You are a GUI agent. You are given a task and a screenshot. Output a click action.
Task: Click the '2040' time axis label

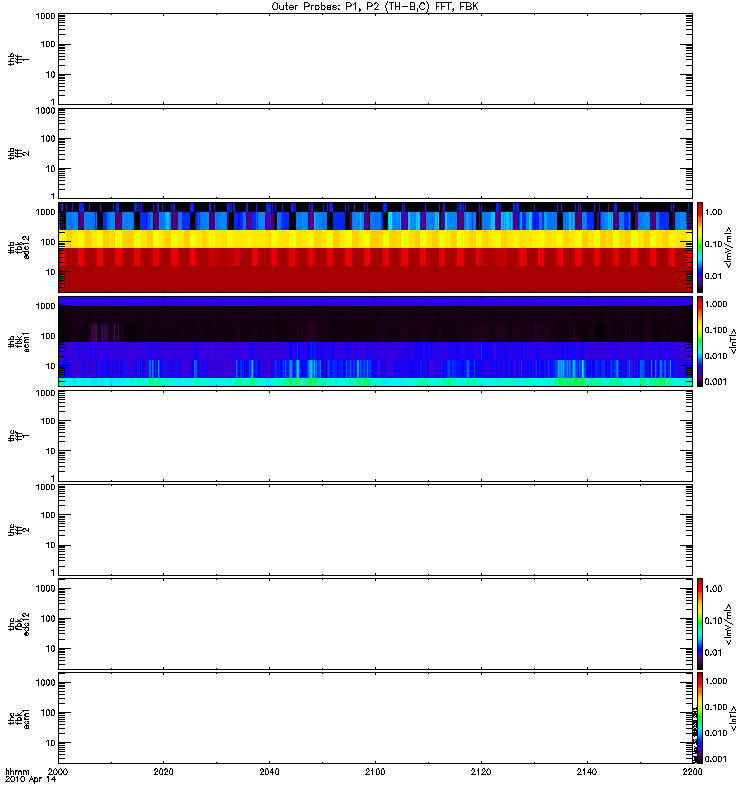269,772
